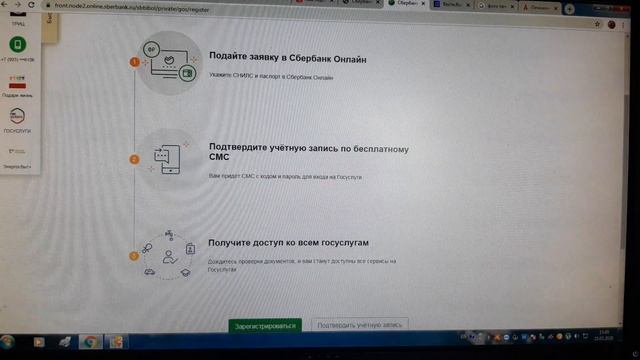The width and height of the screenshot is (640, 360).
Task: Go forward with the browser forward arrow
Action: [18, 4]
